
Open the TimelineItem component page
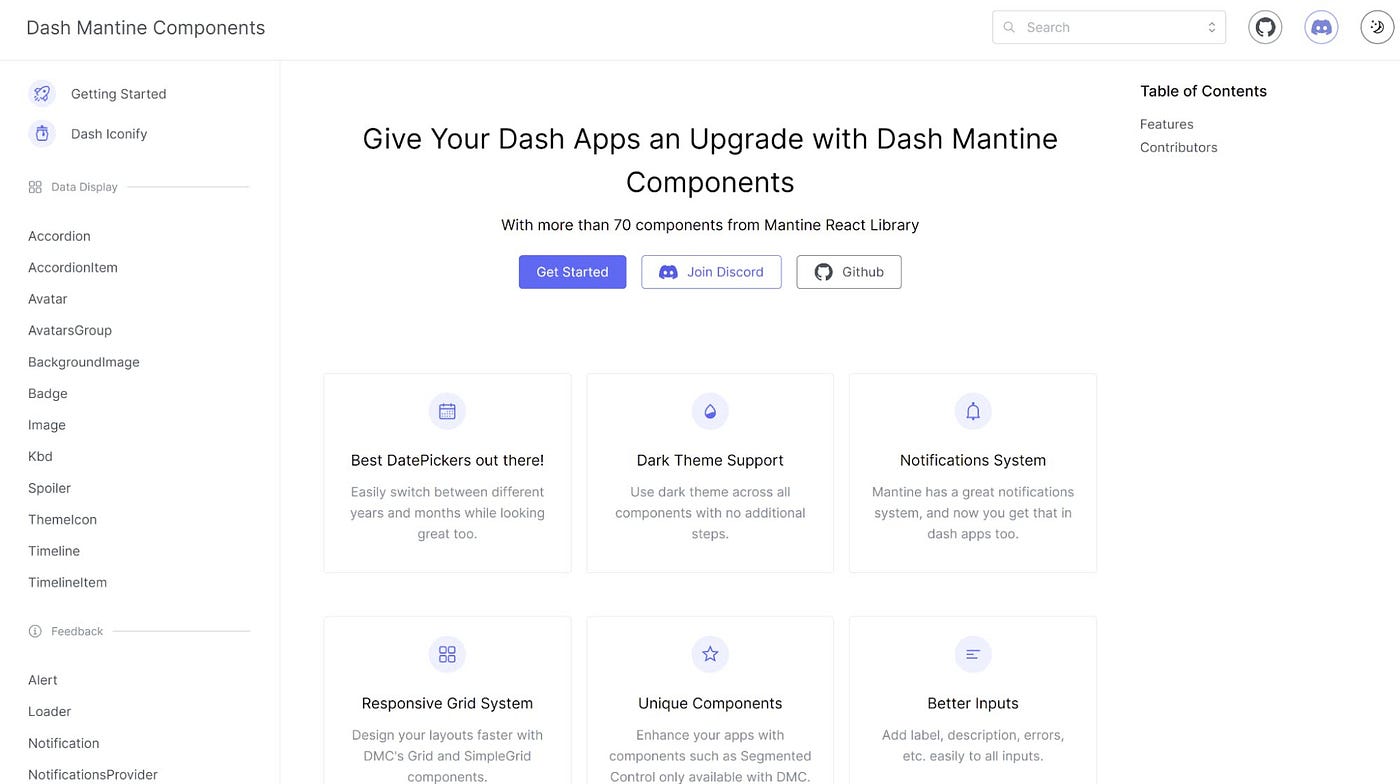pyautogui.click(x=67, y=582)
